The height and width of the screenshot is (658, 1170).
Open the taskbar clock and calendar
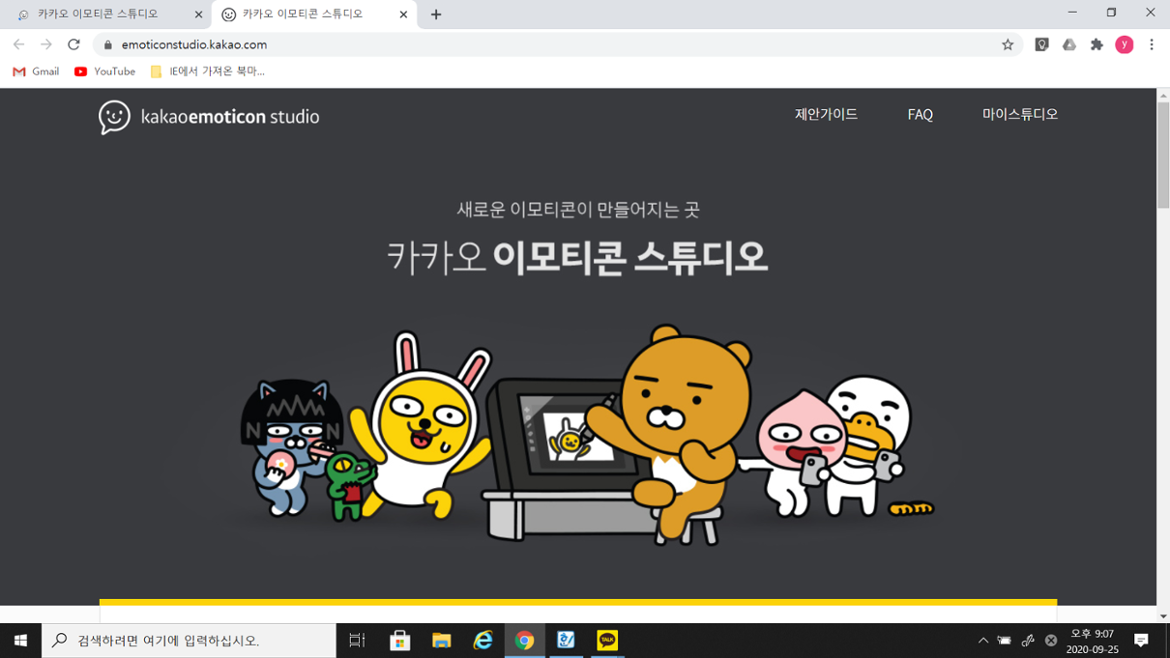pyautogui.click(x=1092, y=641)
